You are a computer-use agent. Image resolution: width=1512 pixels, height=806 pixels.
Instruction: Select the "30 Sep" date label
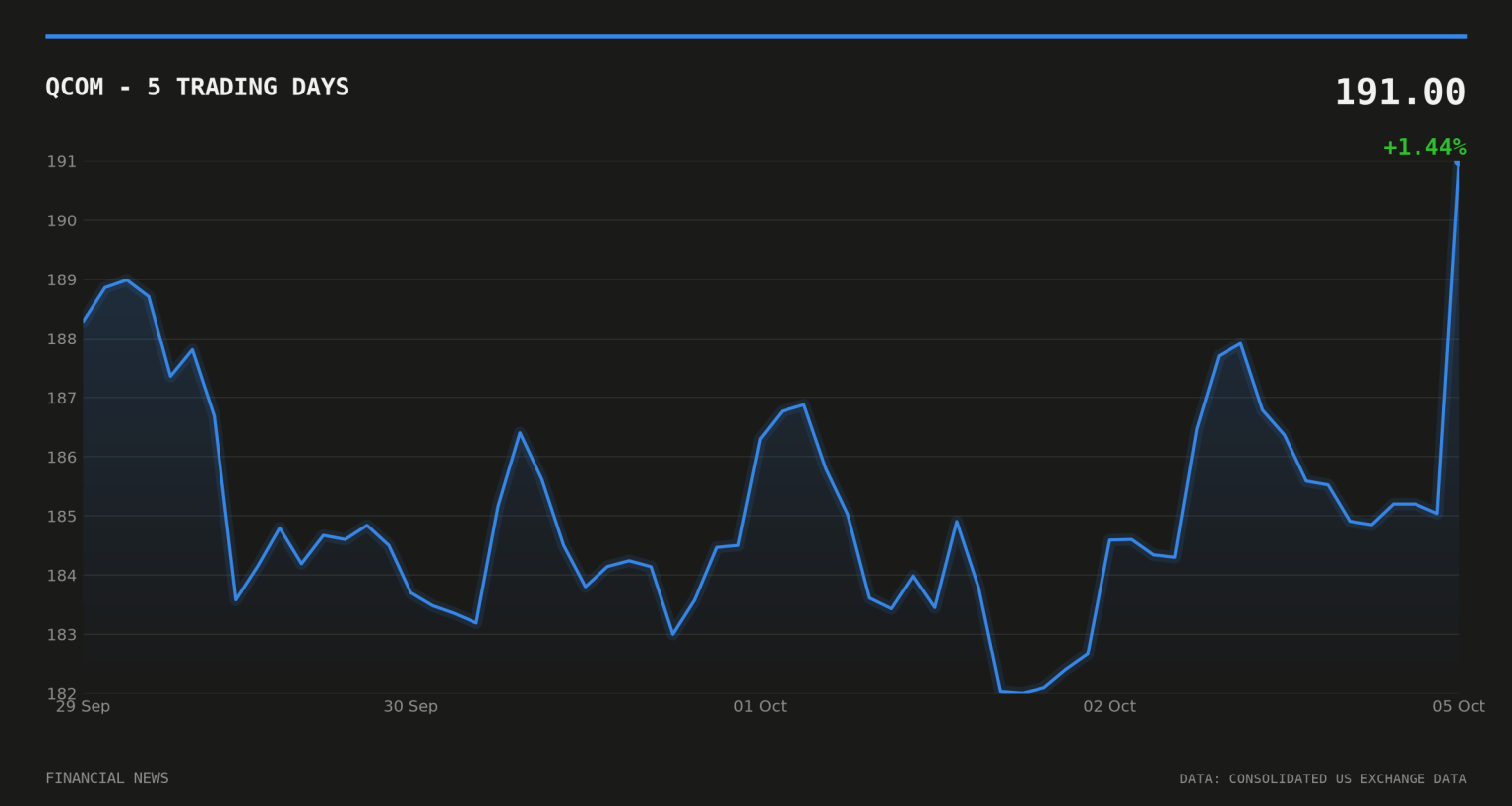[410, 706]
